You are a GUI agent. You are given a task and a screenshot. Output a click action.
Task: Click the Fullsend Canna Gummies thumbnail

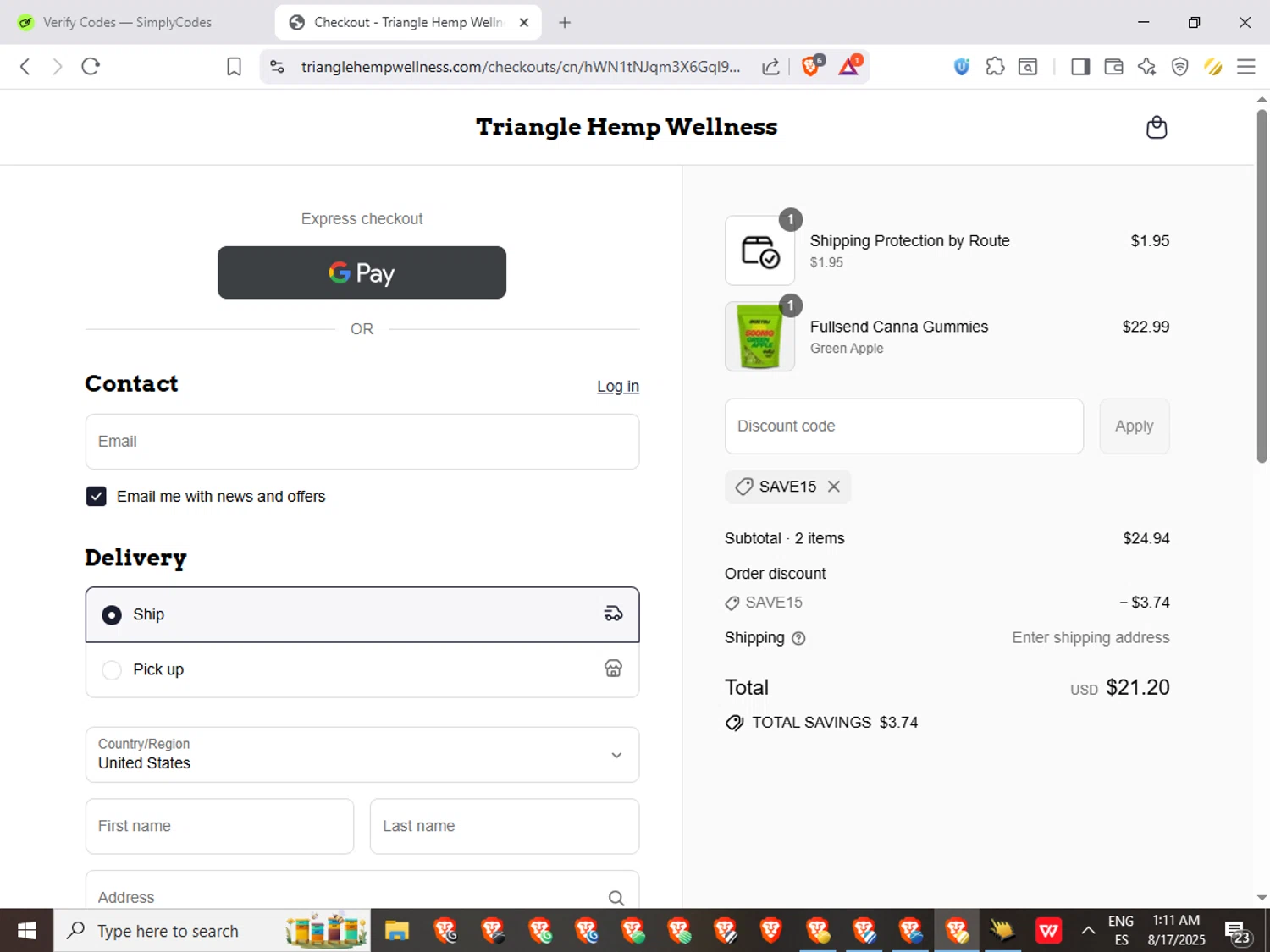[x=759, y=337]
